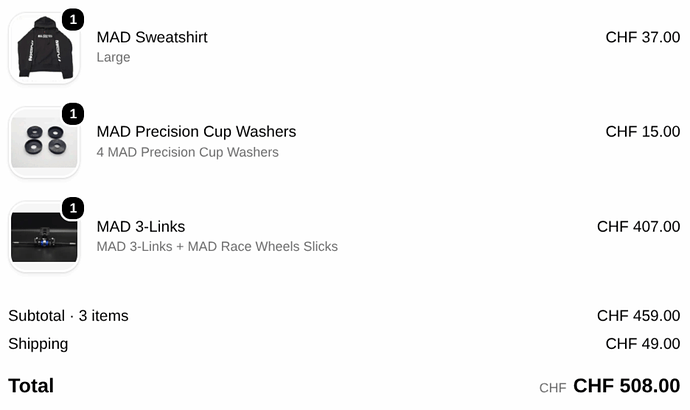This screenshot has height=410, width=690.
Task: Click the MAD 3-Links product thumbnail
Action: pyautogui.click(x=44, y=237)
